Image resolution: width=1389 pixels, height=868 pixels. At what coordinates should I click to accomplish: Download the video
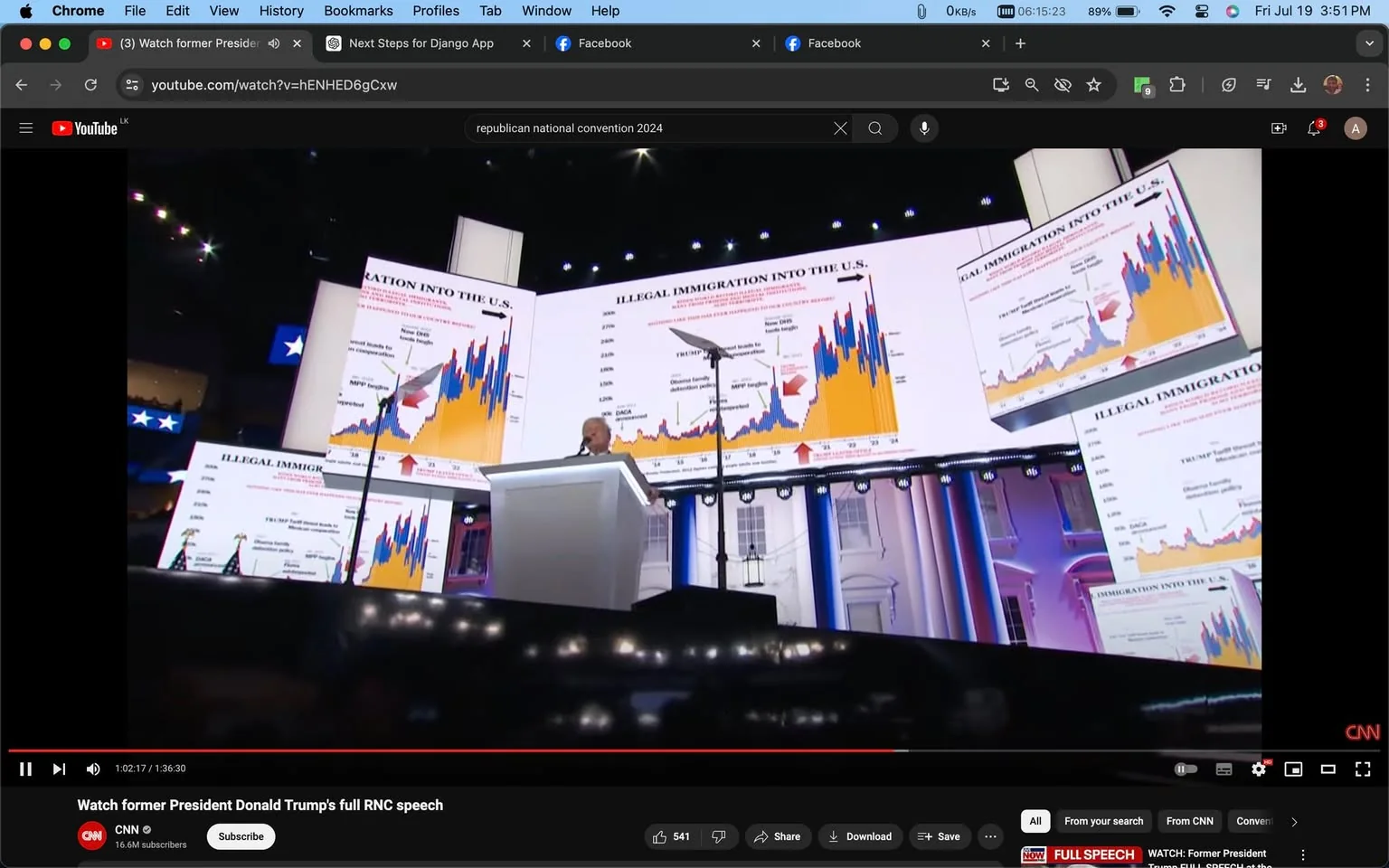tap(860, 836)
